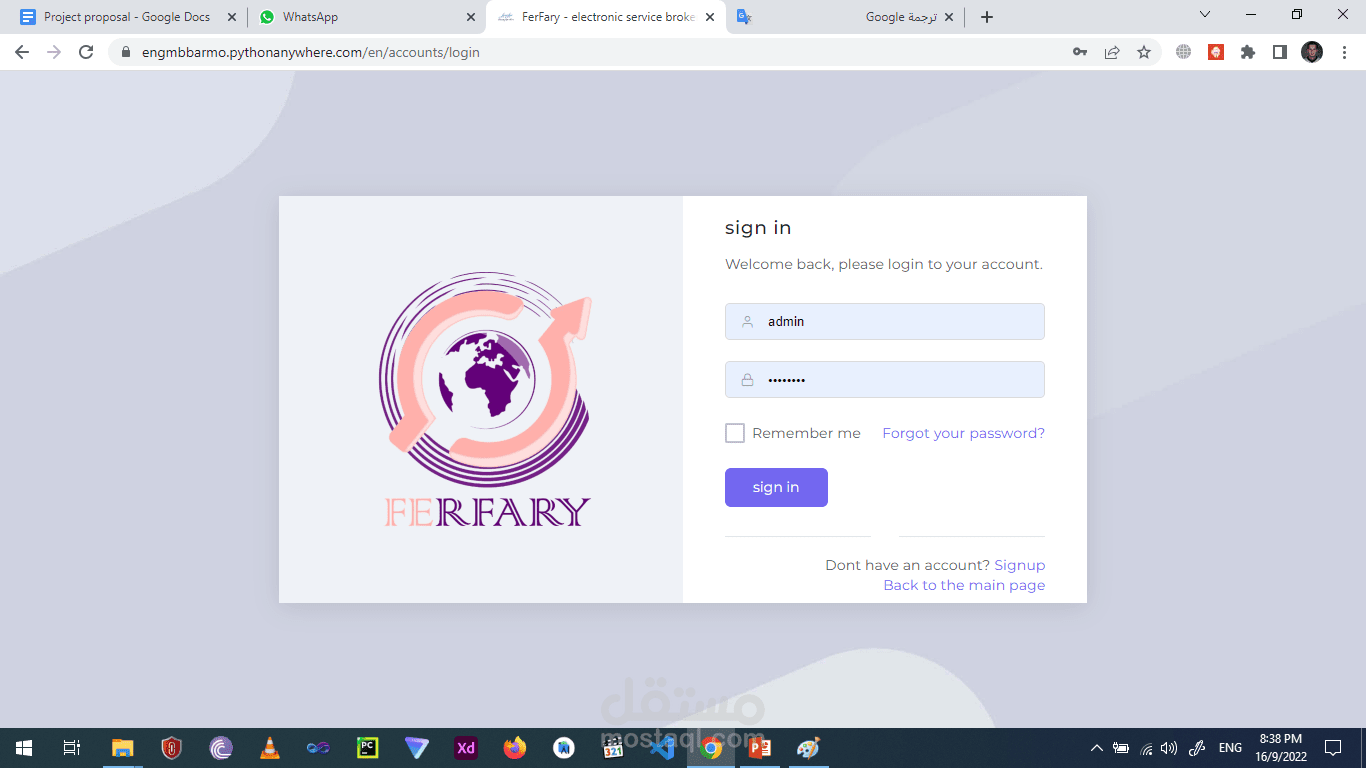Launch Adobe XD from the taskbar

[465, 747]
